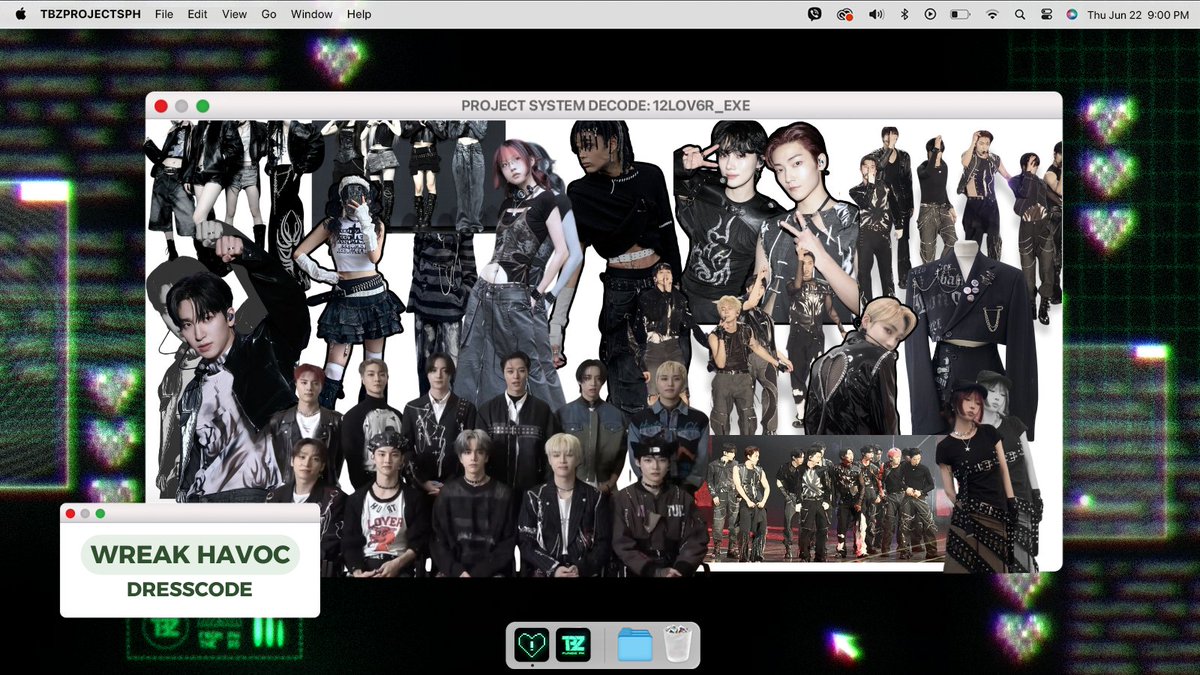1200x675 pixels.
Task: Close the PROJECT SYSTEM DECODE window
Action: point(161,106)
